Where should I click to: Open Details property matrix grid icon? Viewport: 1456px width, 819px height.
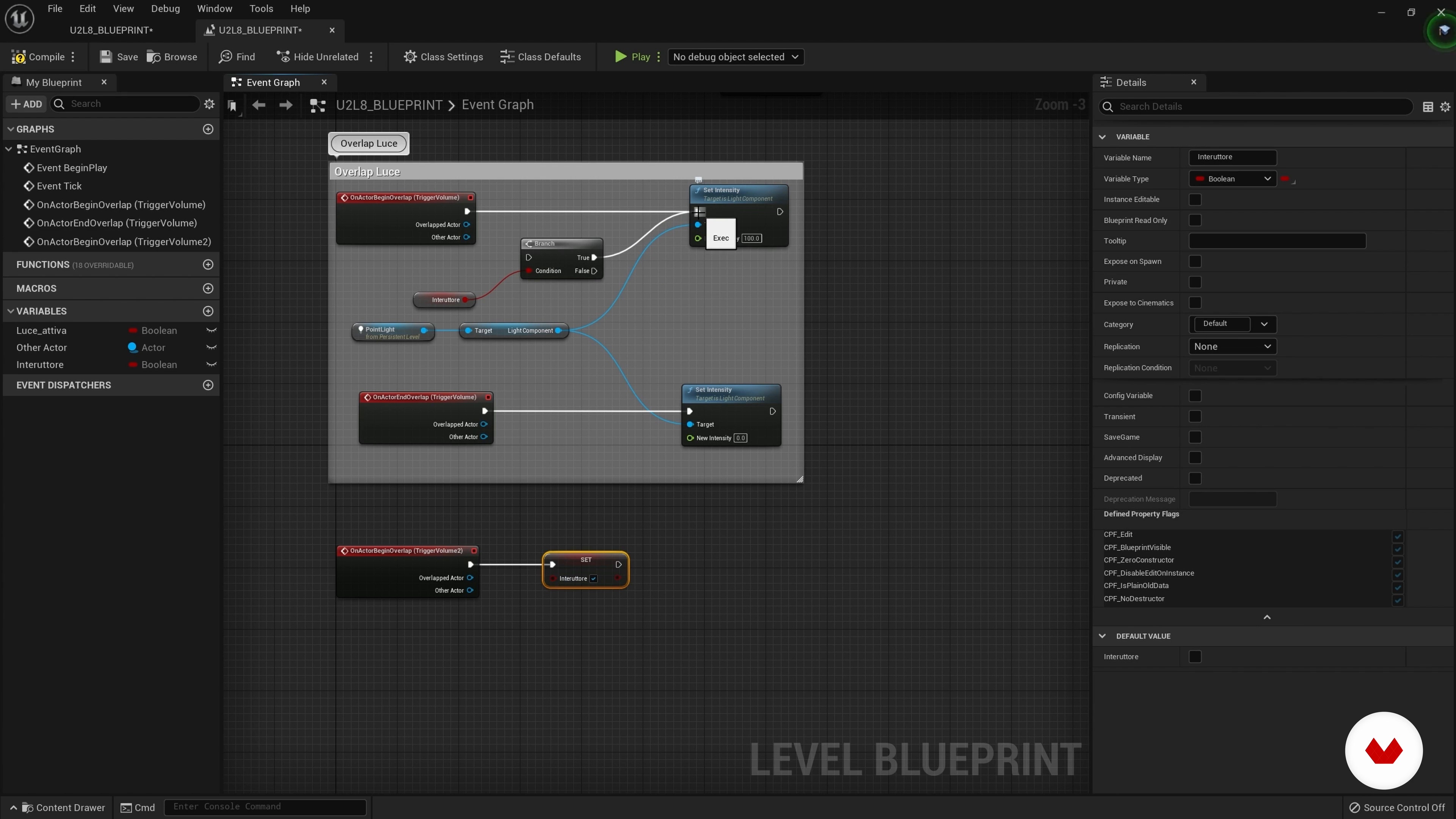1428,107
